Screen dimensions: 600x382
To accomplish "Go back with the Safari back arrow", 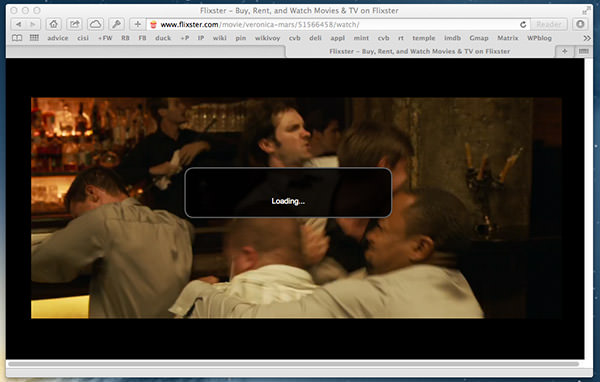I will [18, 24].
